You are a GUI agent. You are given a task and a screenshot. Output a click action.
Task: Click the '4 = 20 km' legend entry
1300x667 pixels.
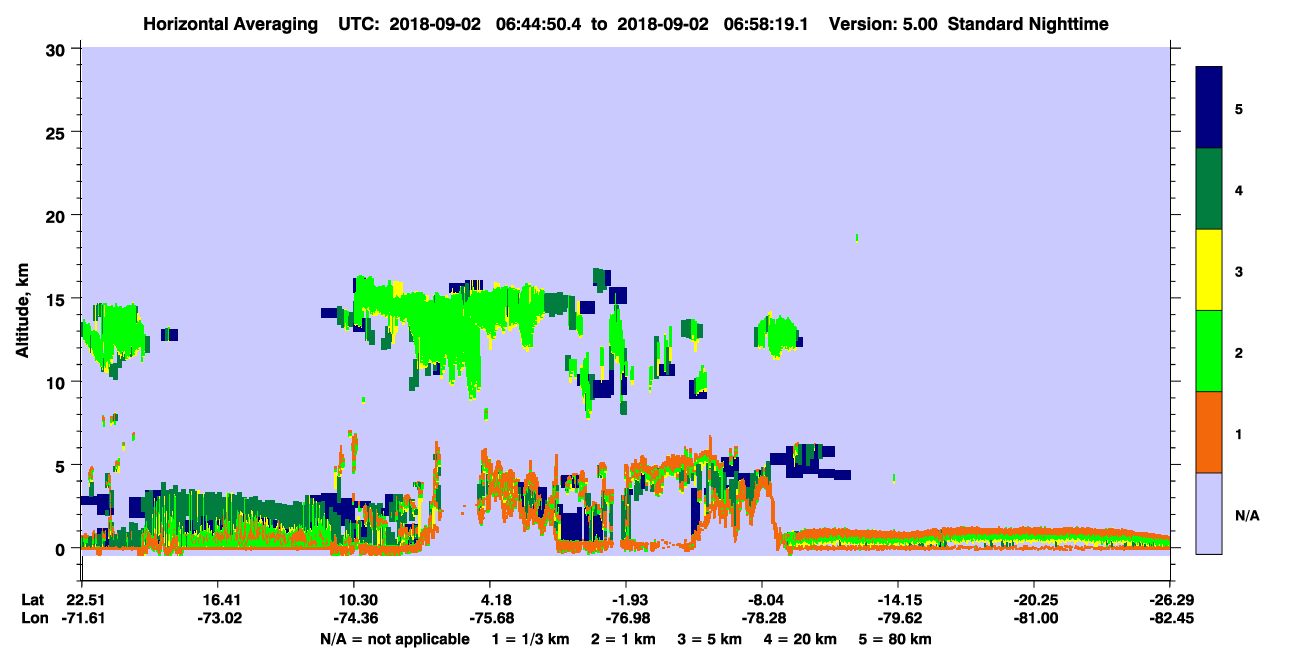800,639
